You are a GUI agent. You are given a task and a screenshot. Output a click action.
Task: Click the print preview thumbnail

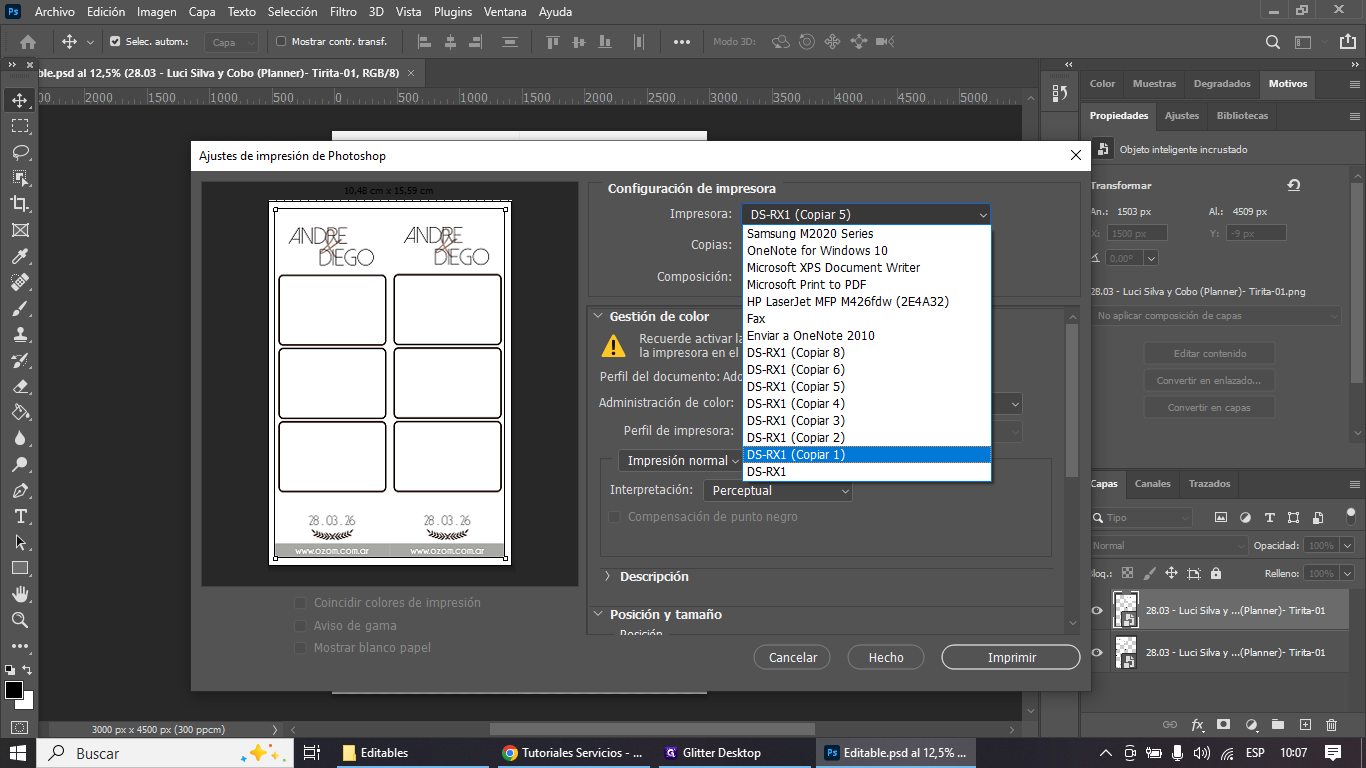390,383
